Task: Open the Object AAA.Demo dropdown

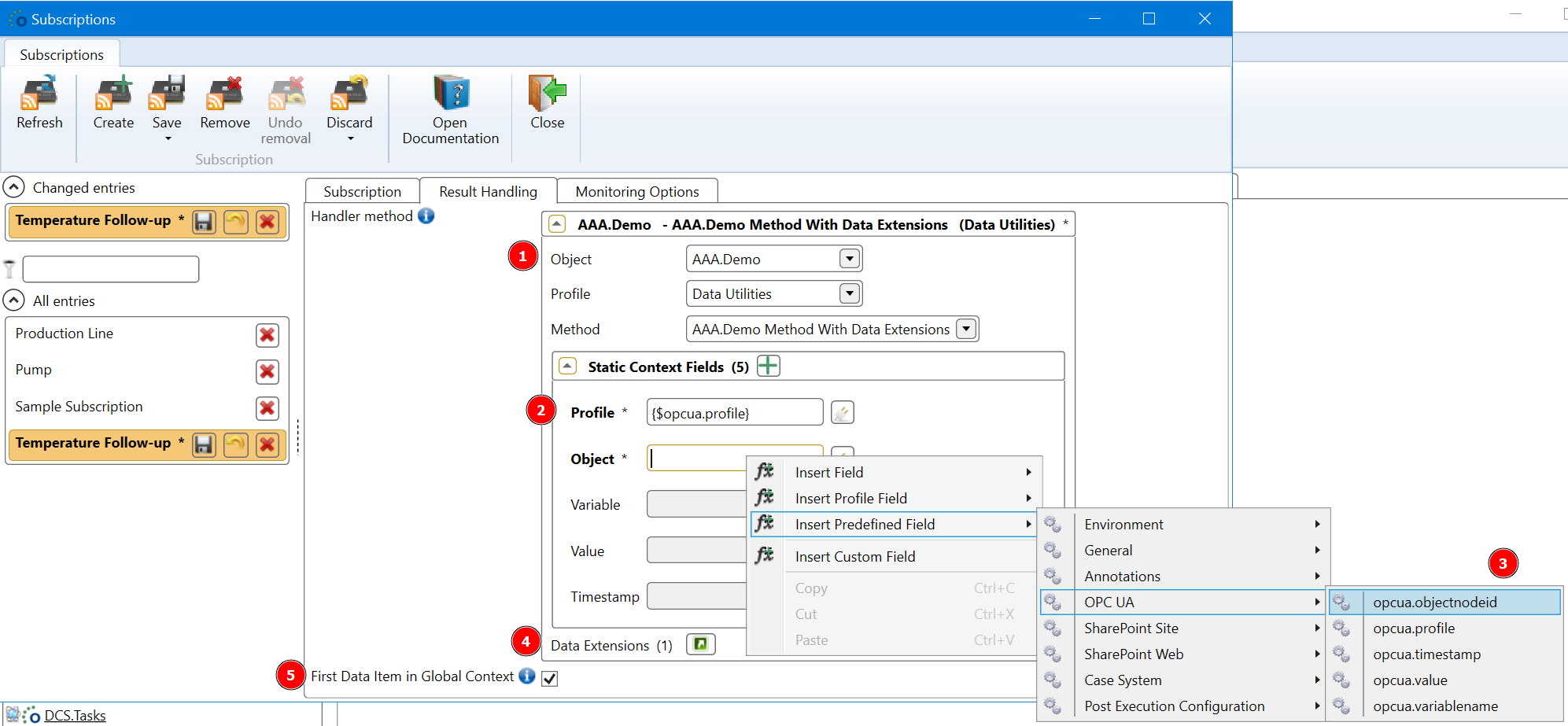Action: pyautogui.click(x=849, y=259)
